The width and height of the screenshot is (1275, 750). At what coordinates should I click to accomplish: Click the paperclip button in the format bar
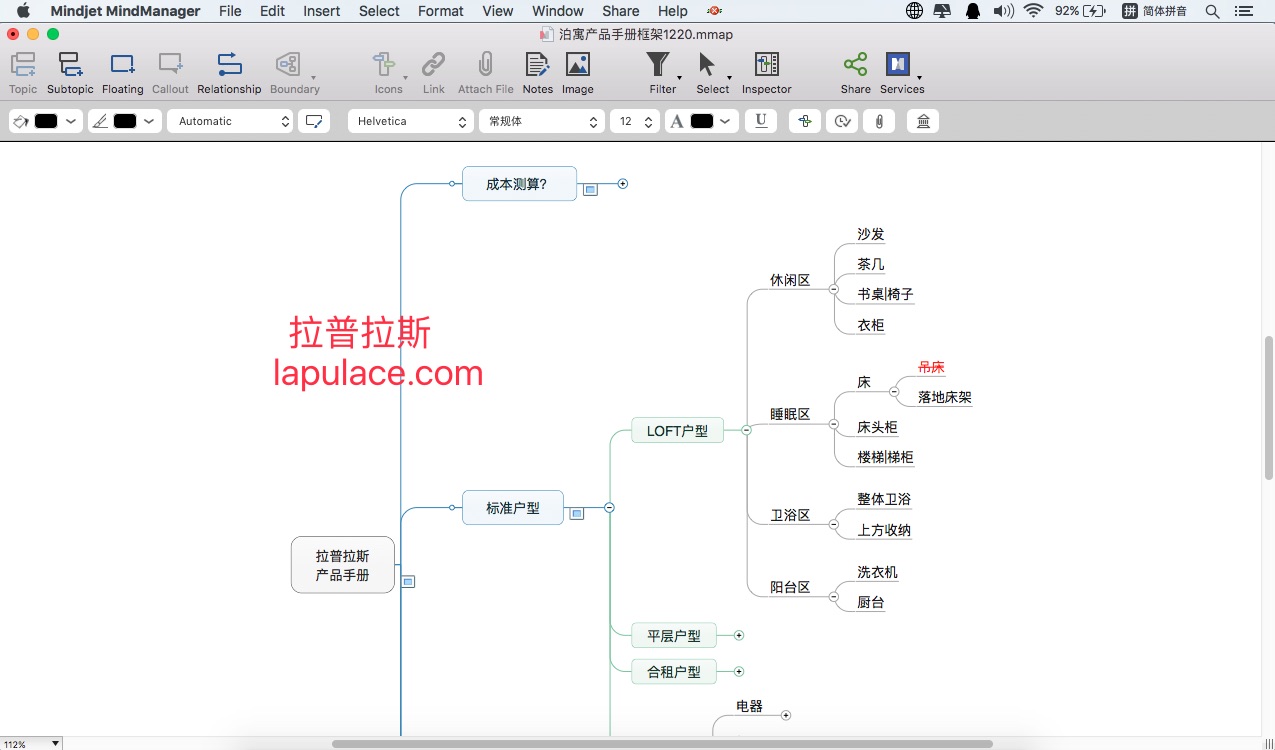pyautogui.click(x=879, y=121)
